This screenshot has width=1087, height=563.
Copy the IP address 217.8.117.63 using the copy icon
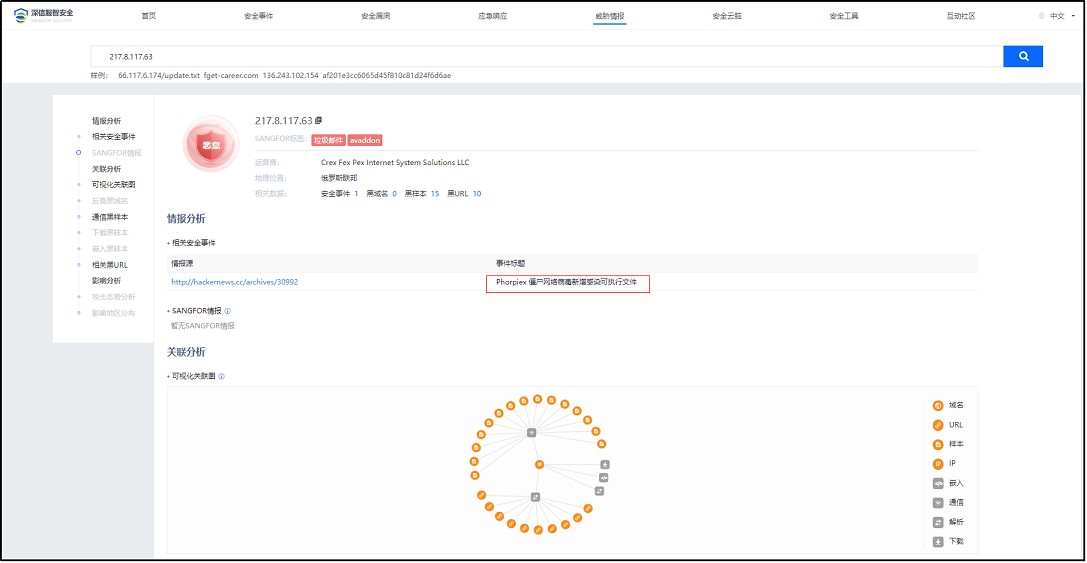tap(319, 121)
